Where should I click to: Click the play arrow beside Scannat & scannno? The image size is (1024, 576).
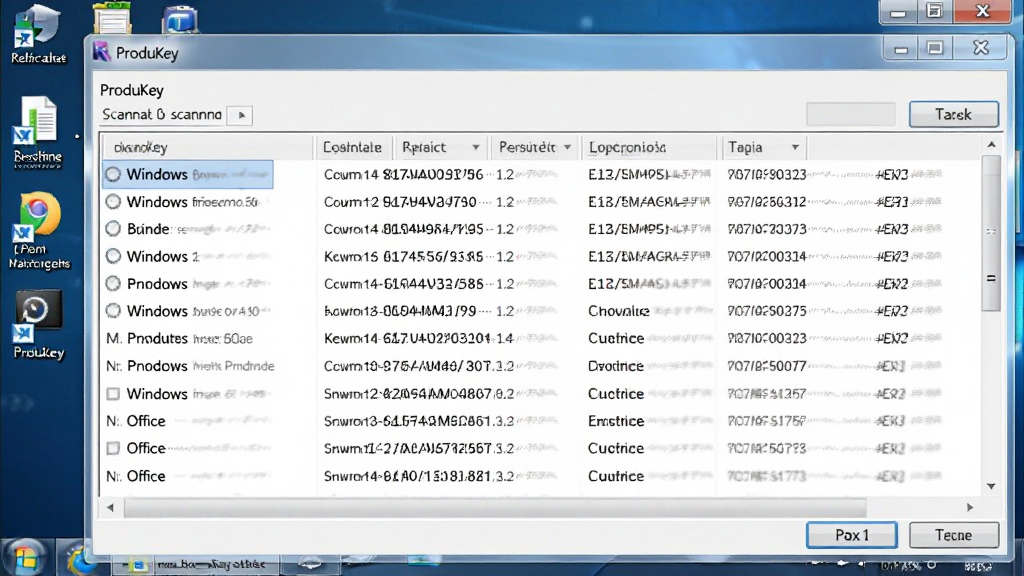[241, 115]
